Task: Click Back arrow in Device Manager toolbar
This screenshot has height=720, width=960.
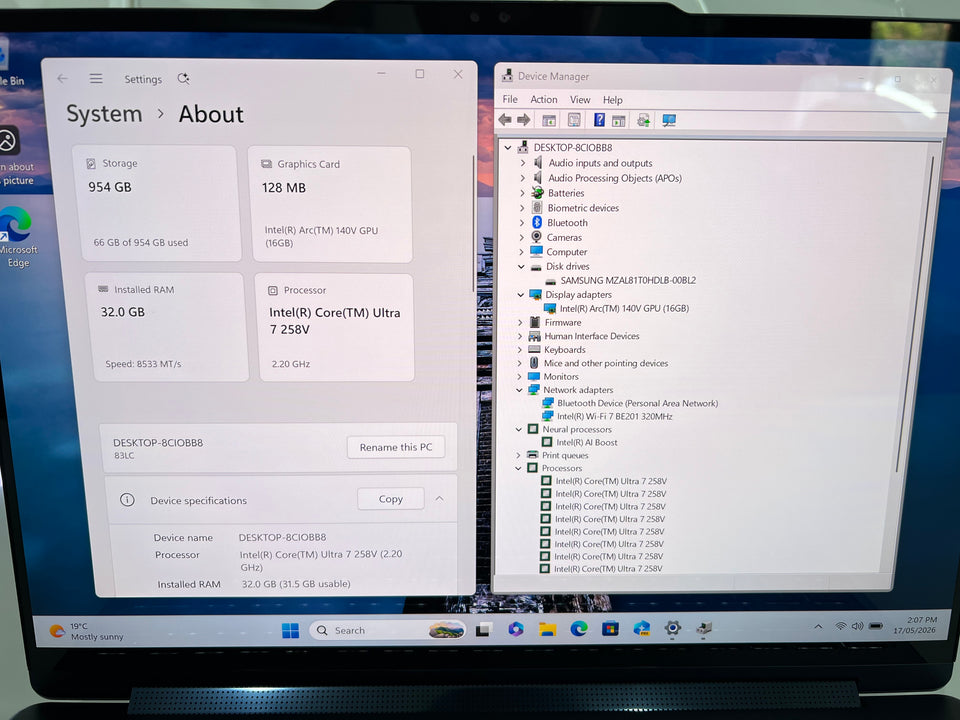Action: tap(505, 120)
